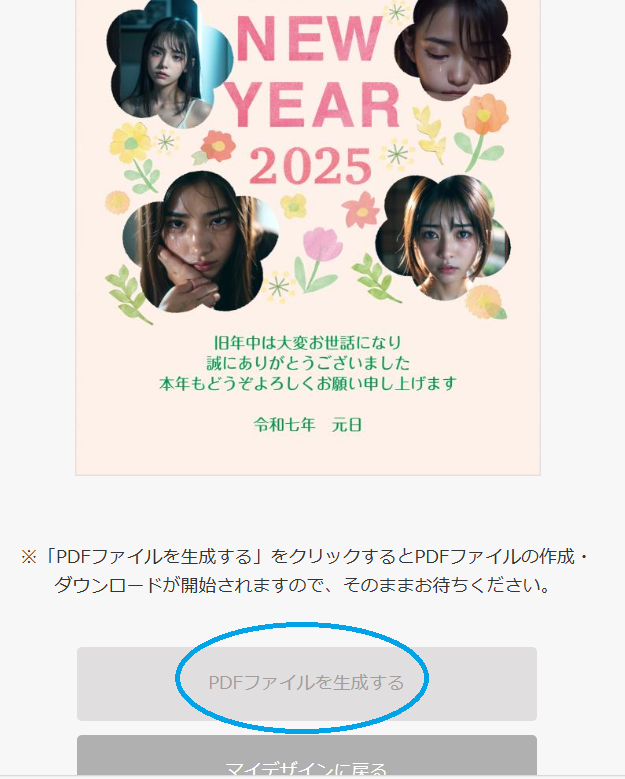The width and height of the screenshot is (625, 779).
Task: Click the 令和七年 元日 date text
Action: pos(308,425)
